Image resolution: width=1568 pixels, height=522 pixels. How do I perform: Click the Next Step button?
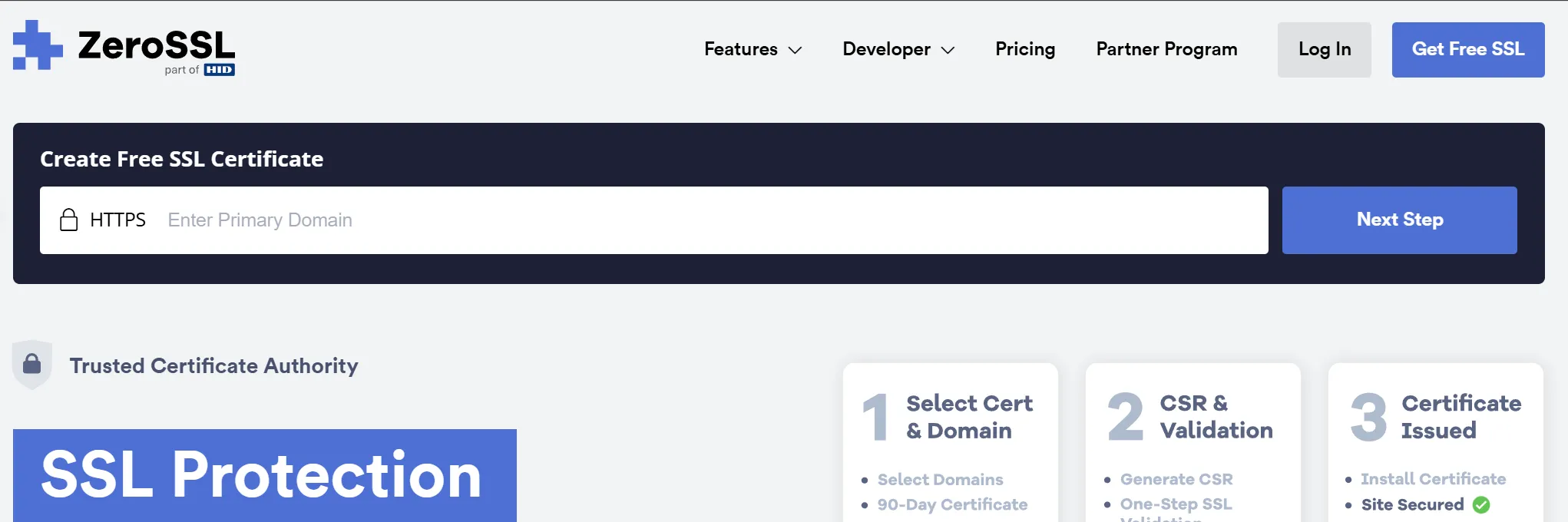point(1400,220)
